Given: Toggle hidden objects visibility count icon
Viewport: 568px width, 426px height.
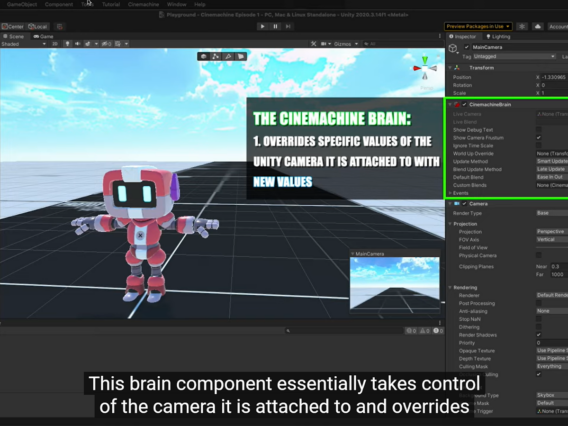Looking at the screenshot, I should coord(106,44).
